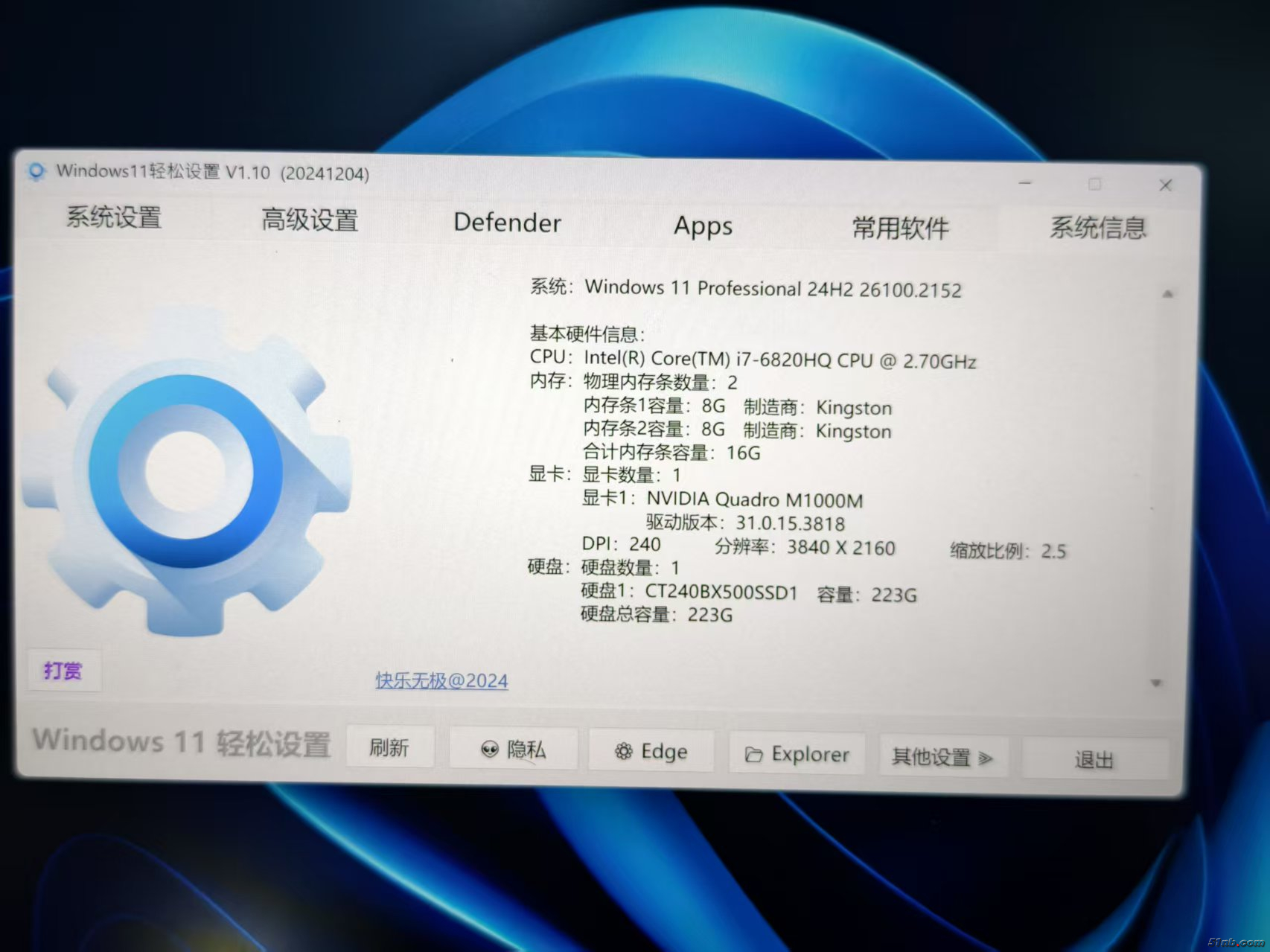Click the 显卡数量: 1 line
This screenshot has width=1270, height=952.
tap(631, 475)
